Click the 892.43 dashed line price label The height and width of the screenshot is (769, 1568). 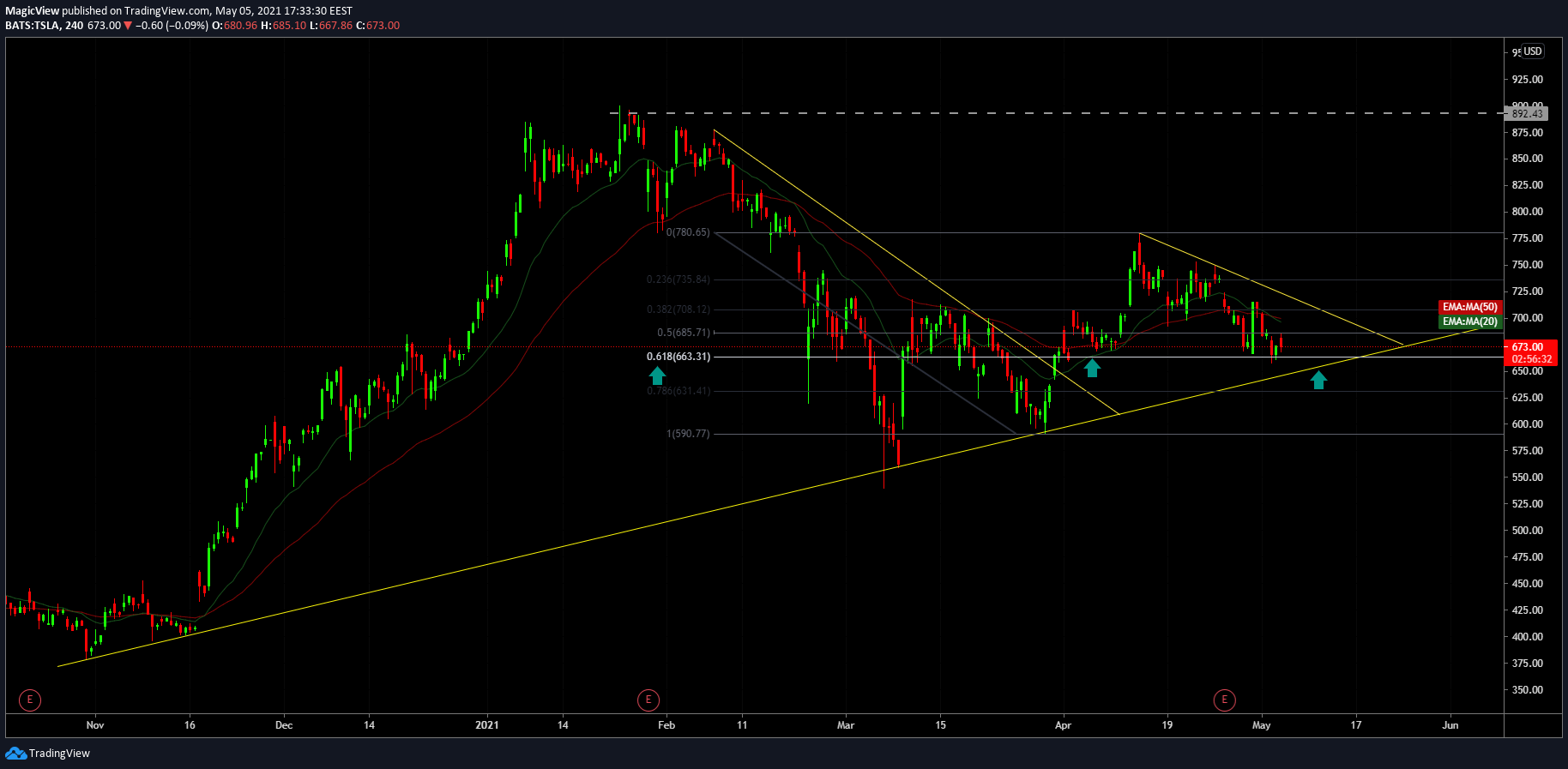pyautogui.click(x=1527, y=113)
